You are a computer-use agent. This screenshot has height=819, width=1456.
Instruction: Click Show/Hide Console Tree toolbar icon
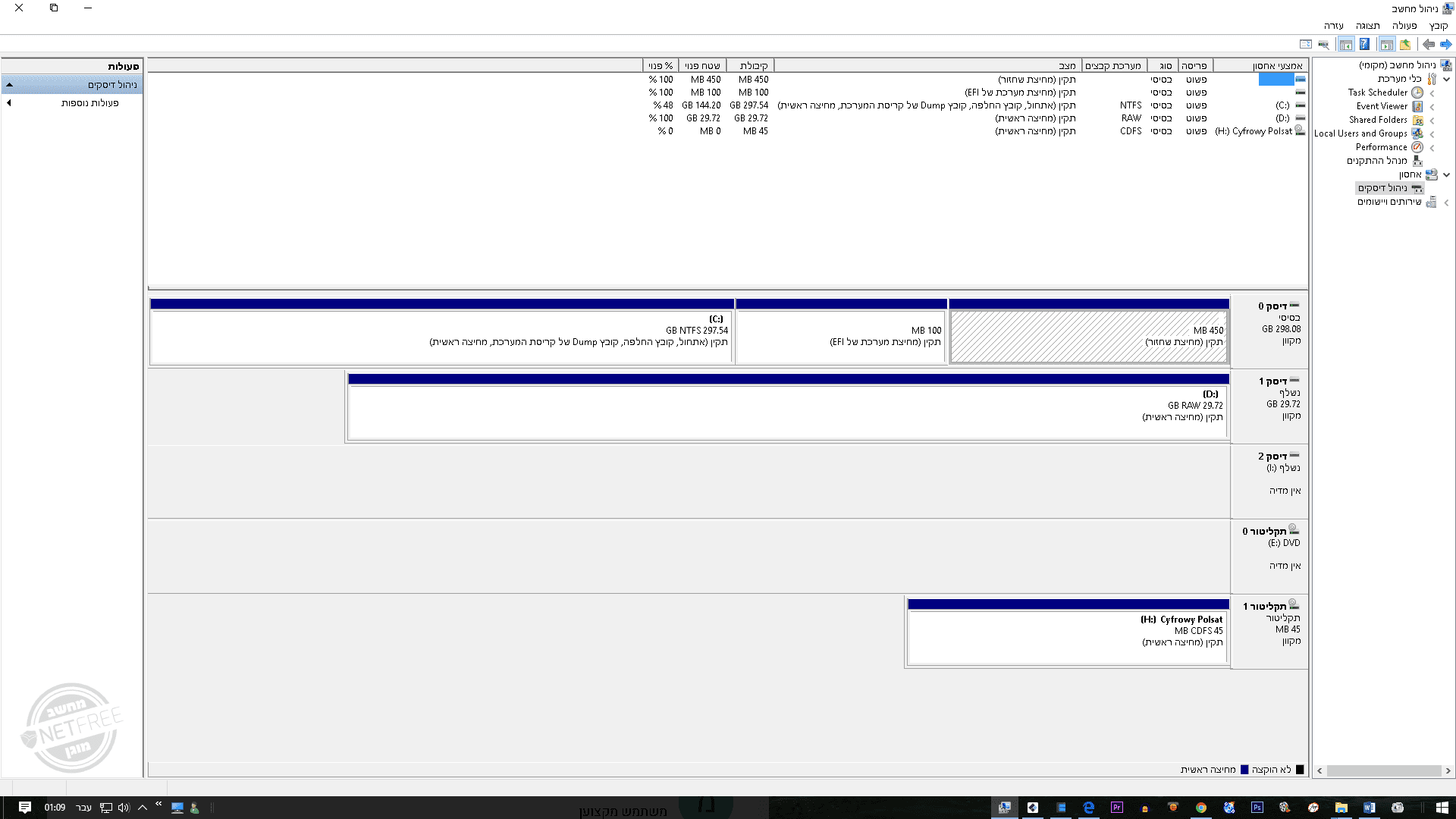pyautogui.click(x=1387, y=45)
